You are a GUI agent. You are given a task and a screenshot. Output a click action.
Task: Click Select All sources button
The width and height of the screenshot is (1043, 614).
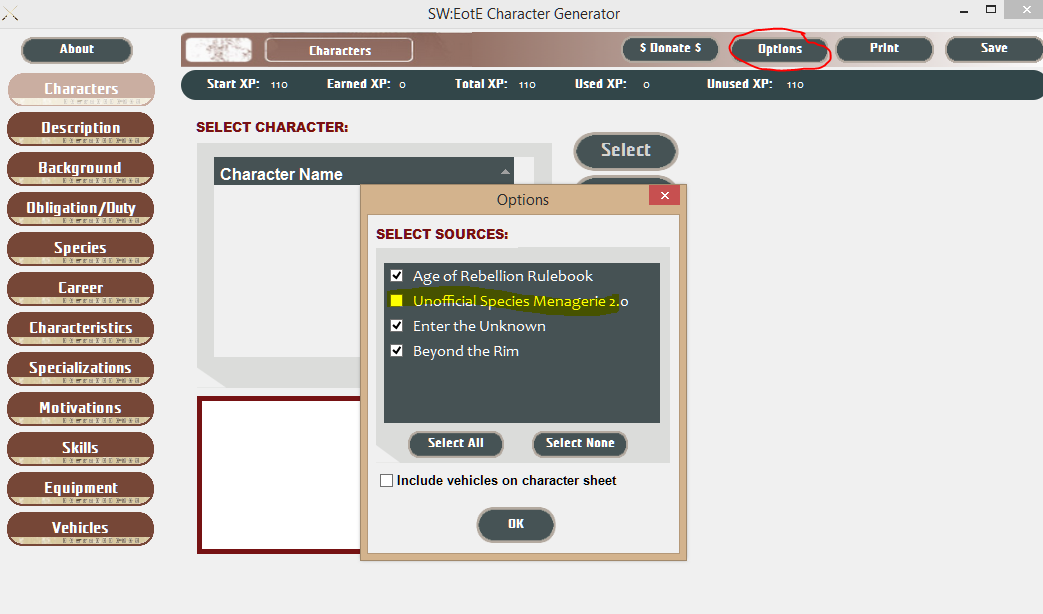[x=456, y=444]
